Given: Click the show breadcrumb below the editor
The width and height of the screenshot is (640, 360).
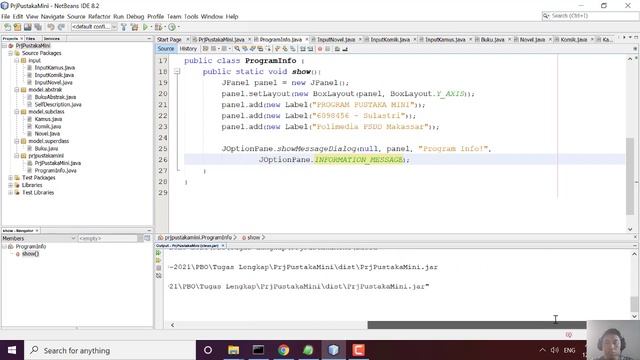Looking at the screenshot, I should pos(253,238).
